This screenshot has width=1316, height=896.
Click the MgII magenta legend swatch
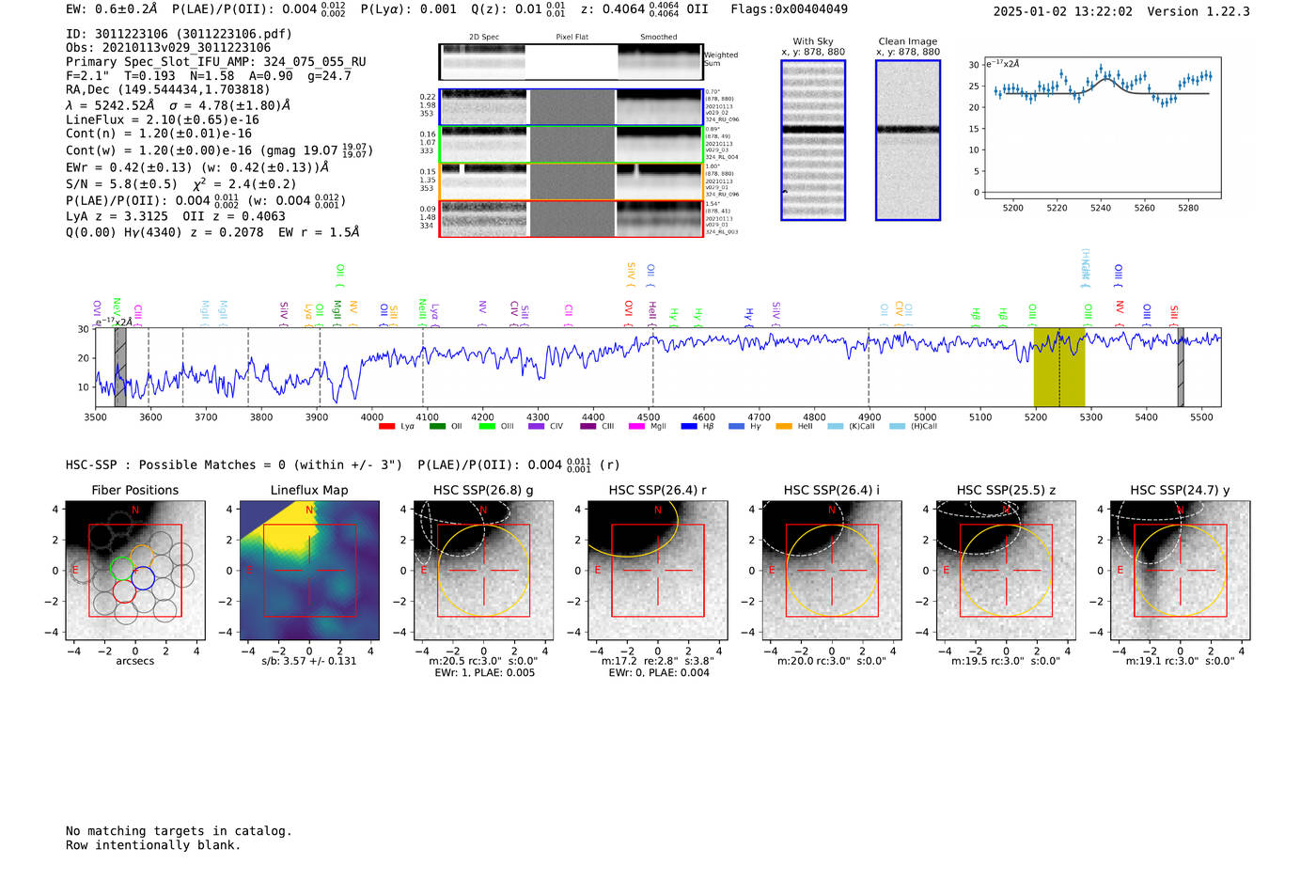[x=636, y=427]
